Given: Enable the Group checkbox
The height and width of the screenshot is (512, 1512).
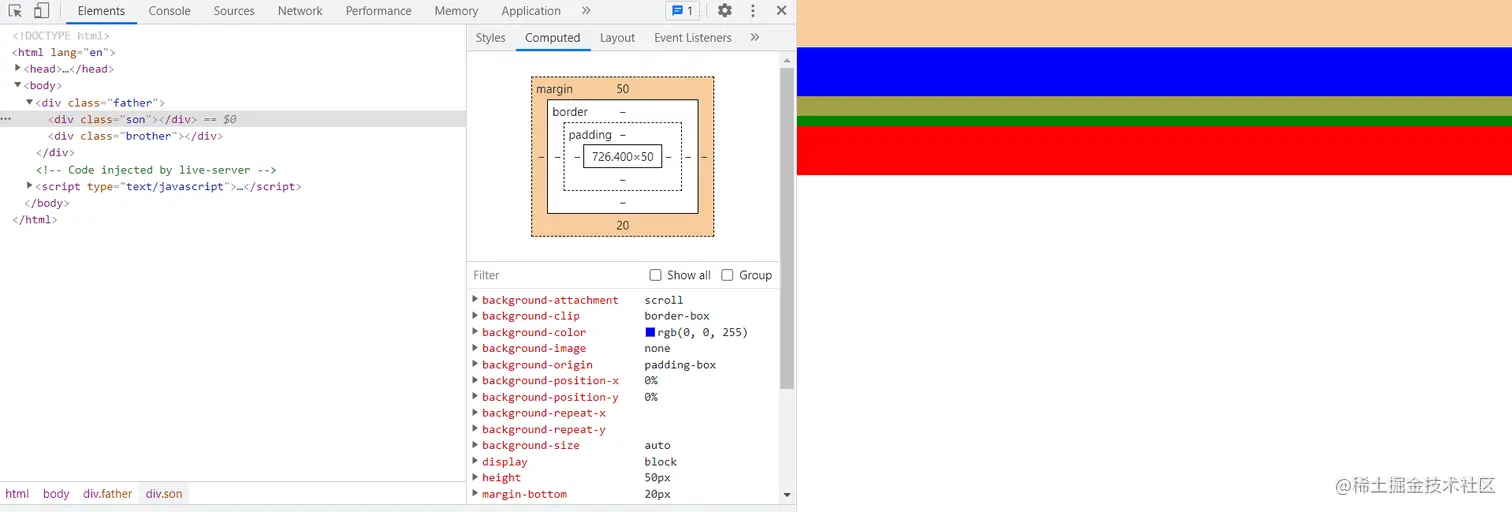Looking at the screenshot, I should point(727,275).
